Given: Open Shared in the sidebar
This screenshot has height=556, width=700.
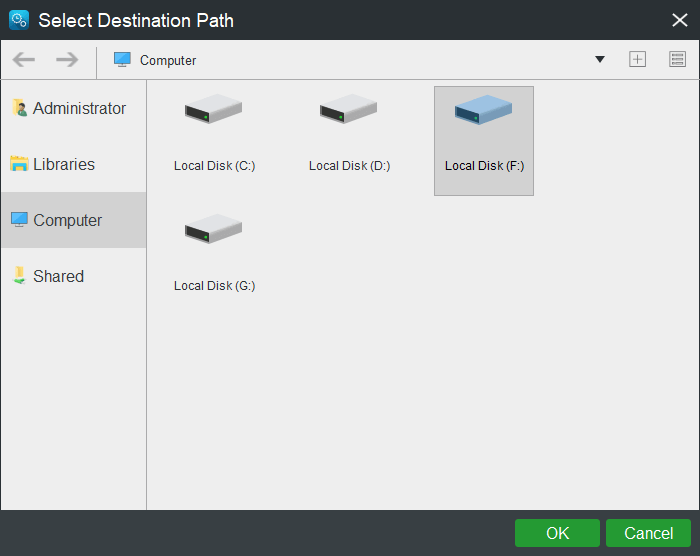Looking at the screenshot, I should click(74, 276).
